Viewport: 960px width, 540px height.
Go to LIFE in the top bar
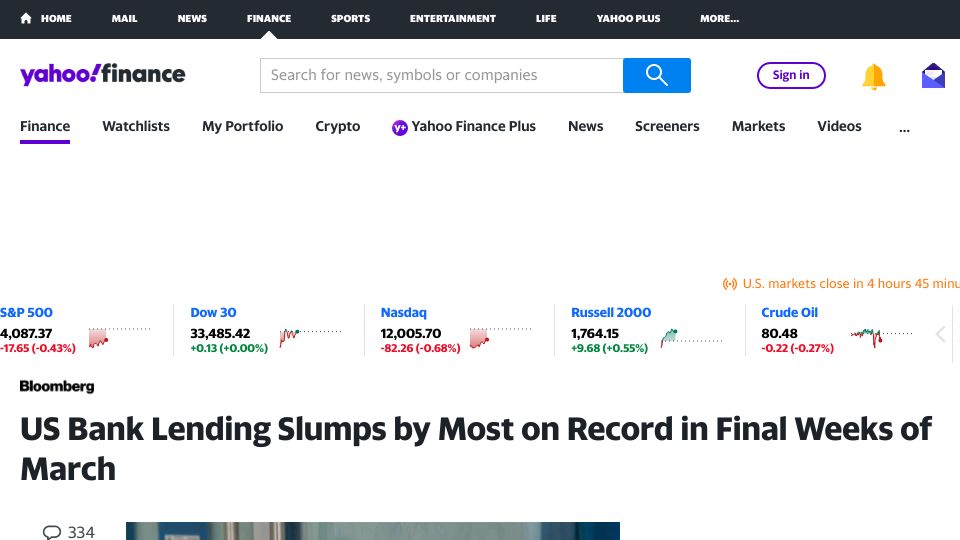[546, 18]
